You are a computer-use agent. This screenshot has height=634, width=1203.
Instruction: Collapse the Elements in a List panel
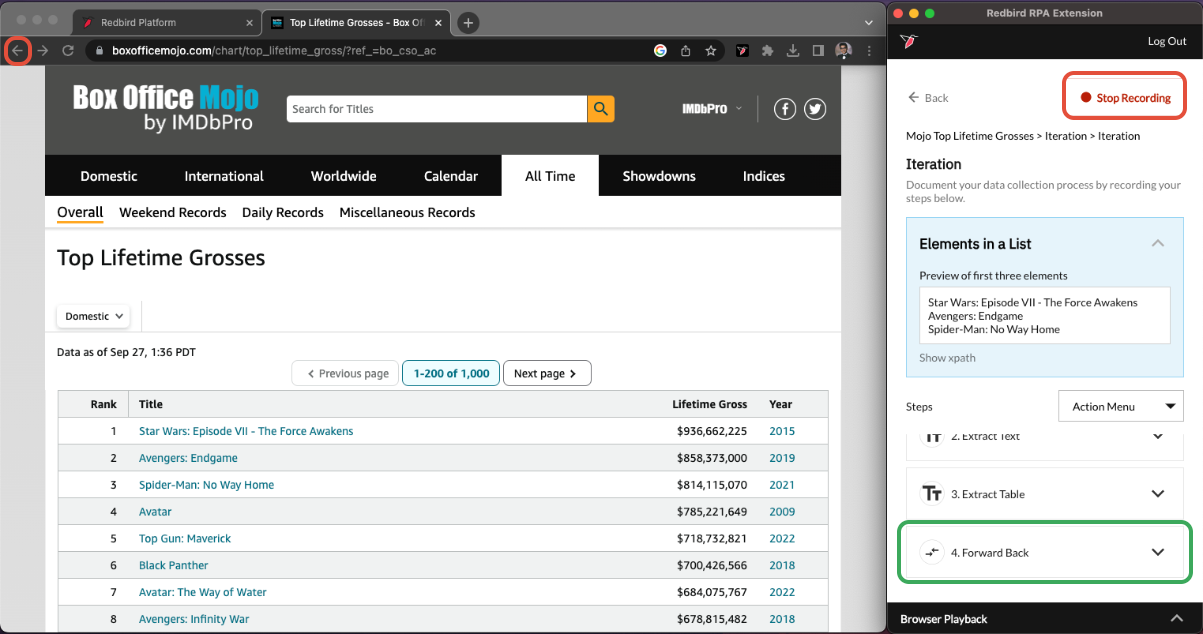1158,243
